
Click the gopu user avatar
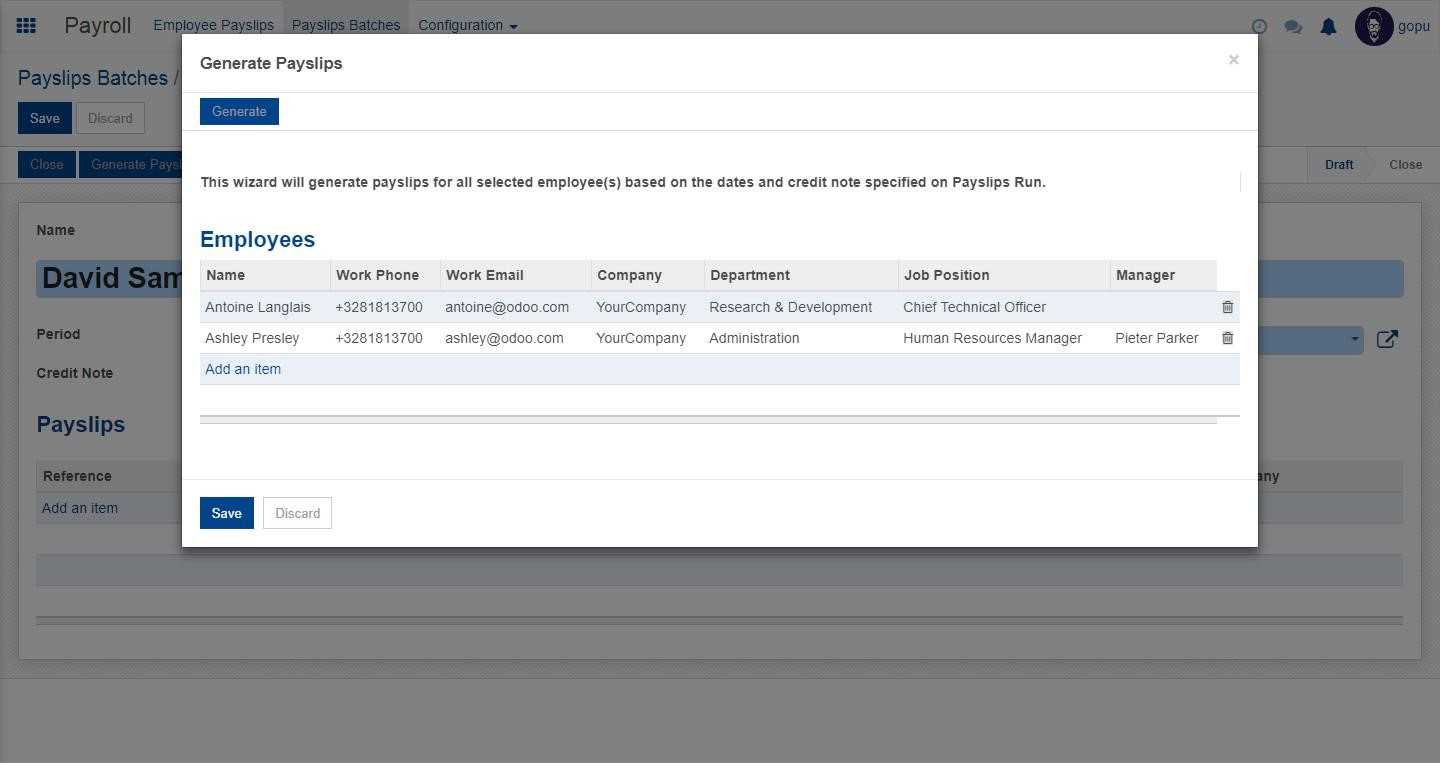click(x=1374, y=27)
